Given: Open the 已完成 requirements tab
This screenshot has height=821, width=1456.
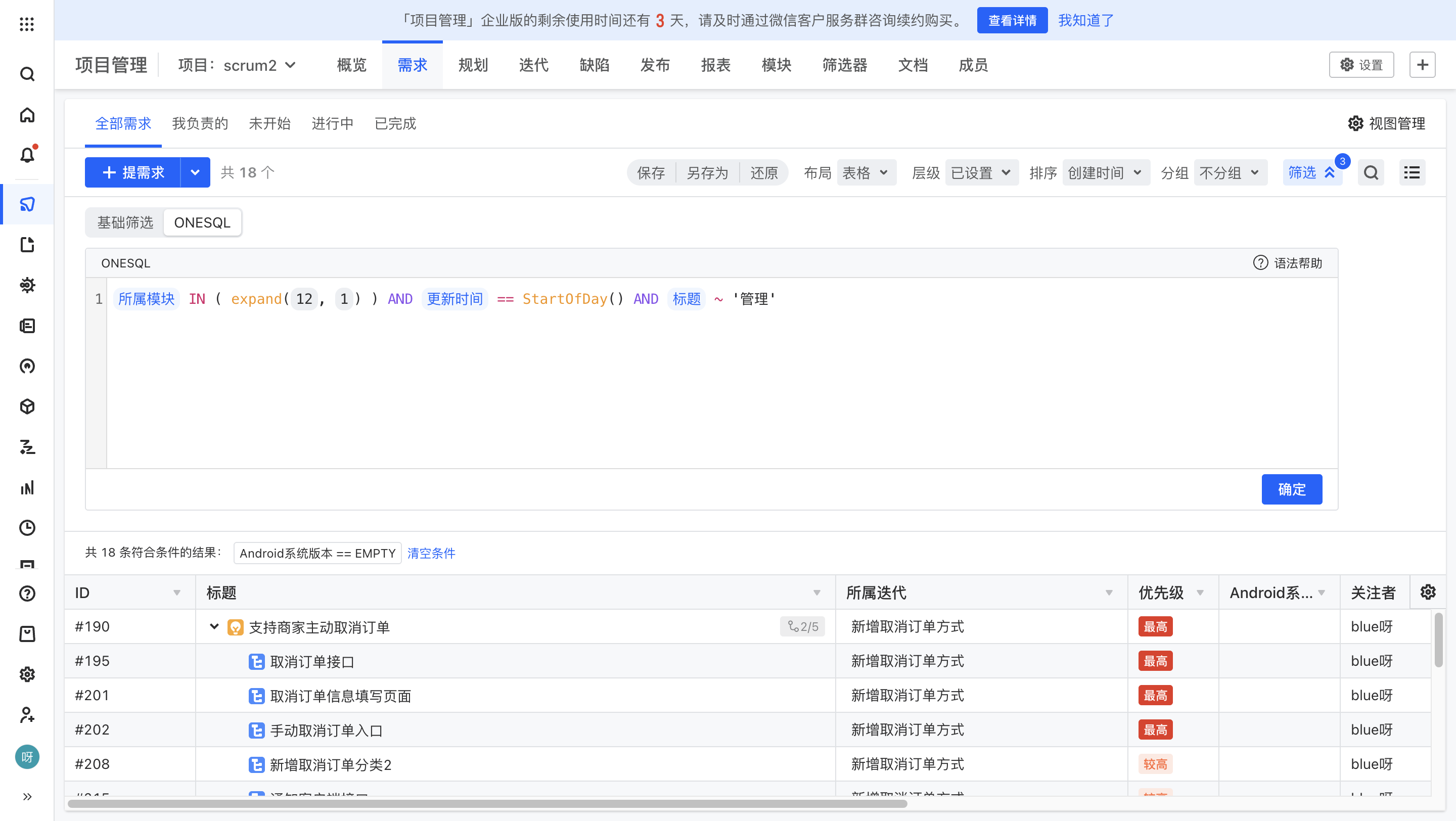Looking at the screenshot, I should coord(394,123).
